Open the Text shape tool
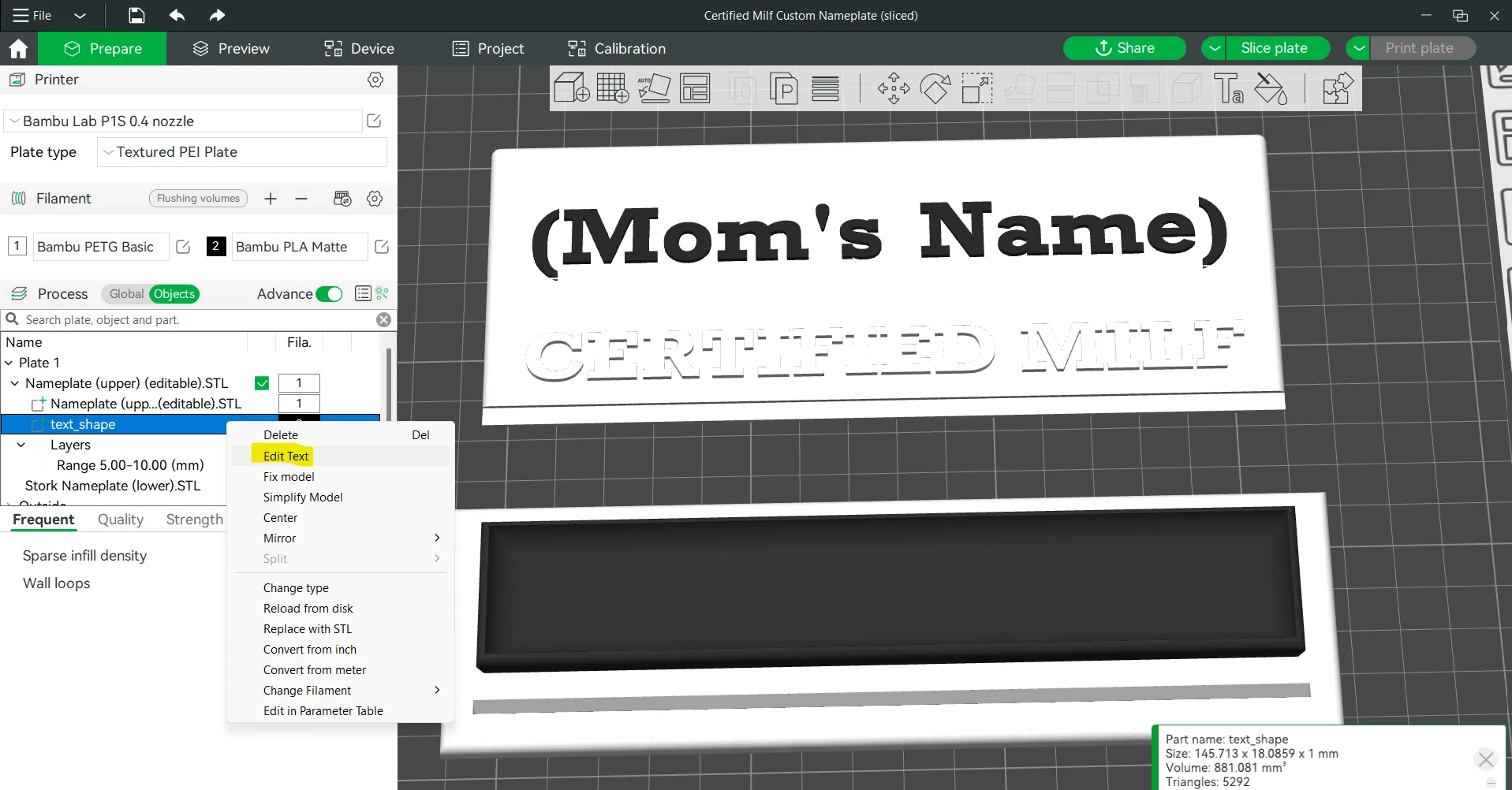 point(1228,88)
